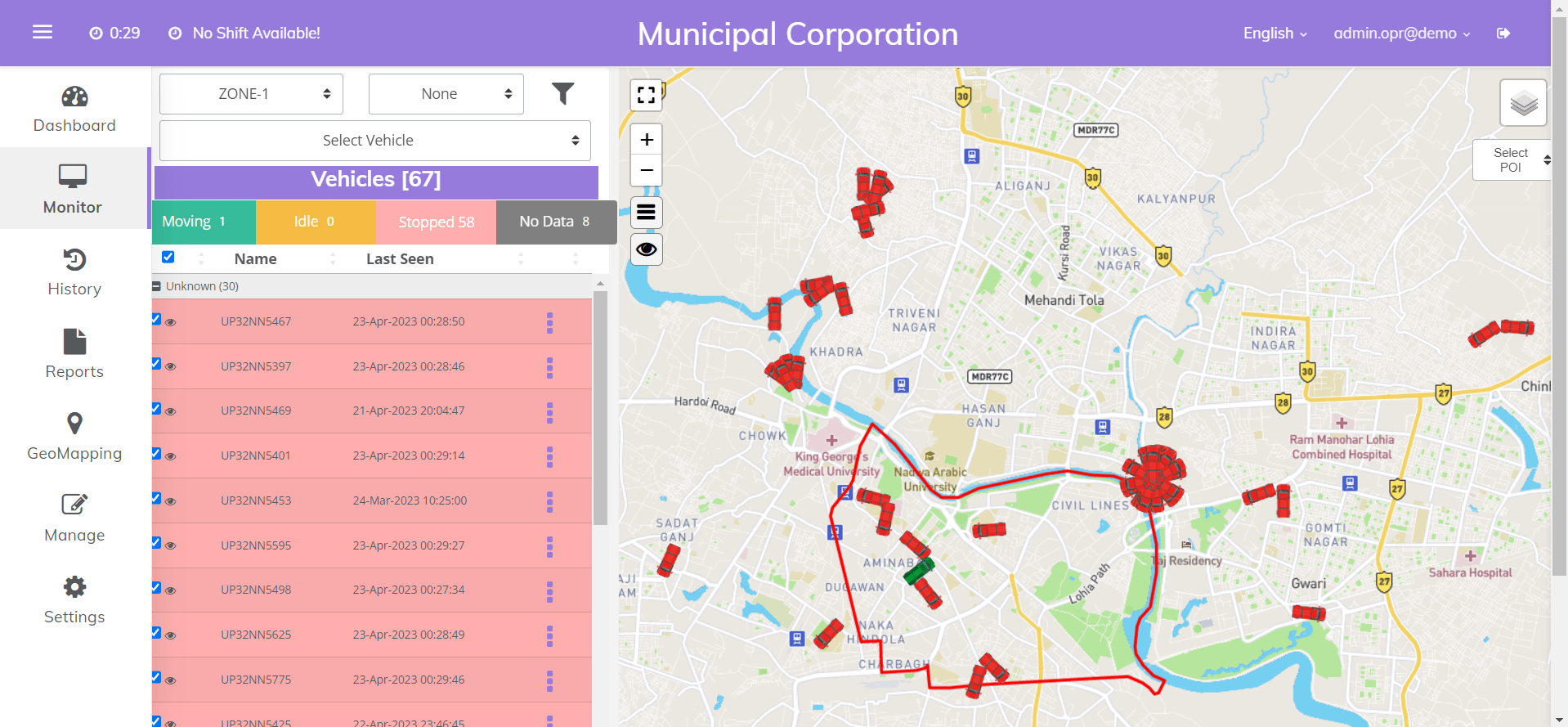The width and height of the screenshot is (1568, 727).
Task: Click the logout icon in header
Action: (1503, 34)
